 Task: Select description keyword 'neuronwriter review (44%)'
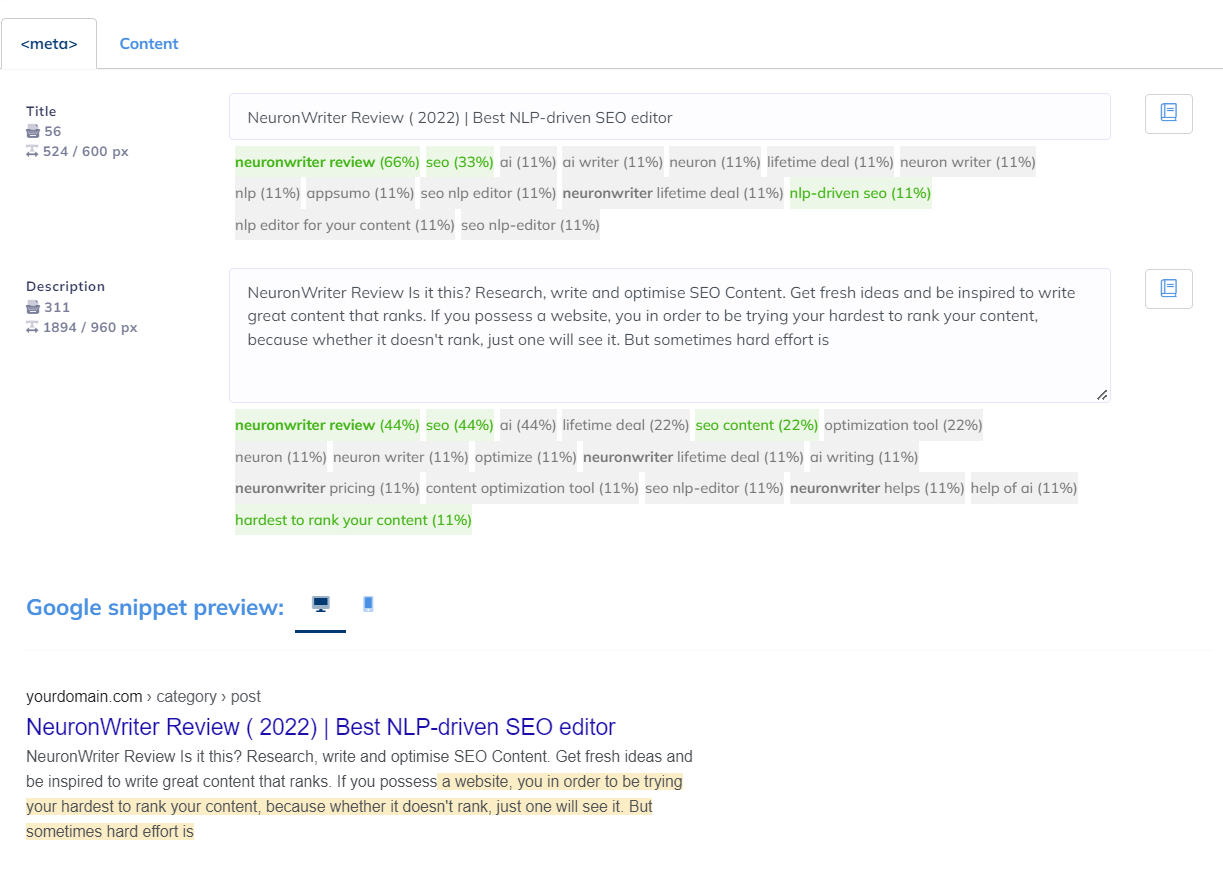(327, 425)
